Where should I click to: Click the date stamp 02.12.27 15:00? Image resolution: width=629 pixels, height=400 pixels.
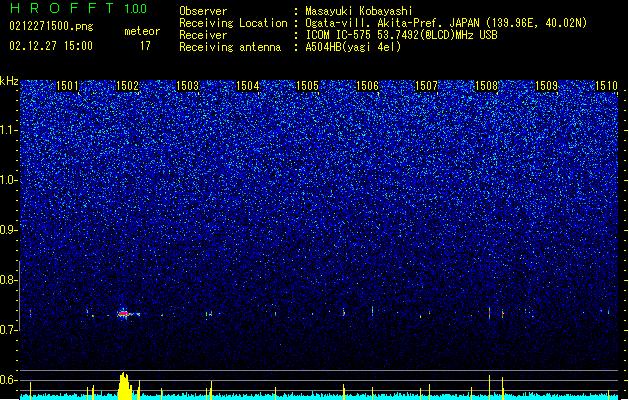click(51, 46)
